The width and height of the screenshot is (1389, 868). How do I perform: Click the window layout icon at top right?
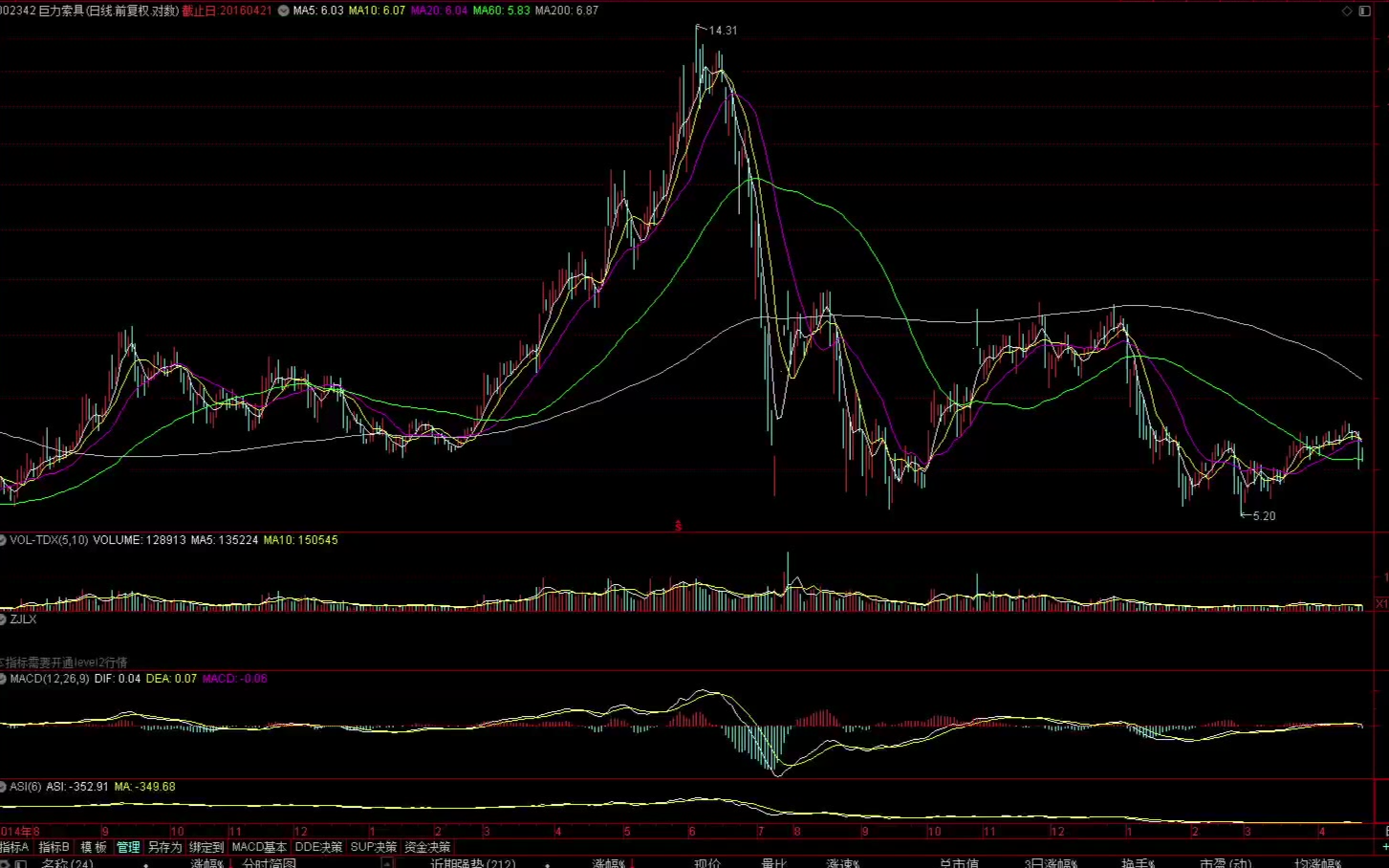tap(1364, 11)
